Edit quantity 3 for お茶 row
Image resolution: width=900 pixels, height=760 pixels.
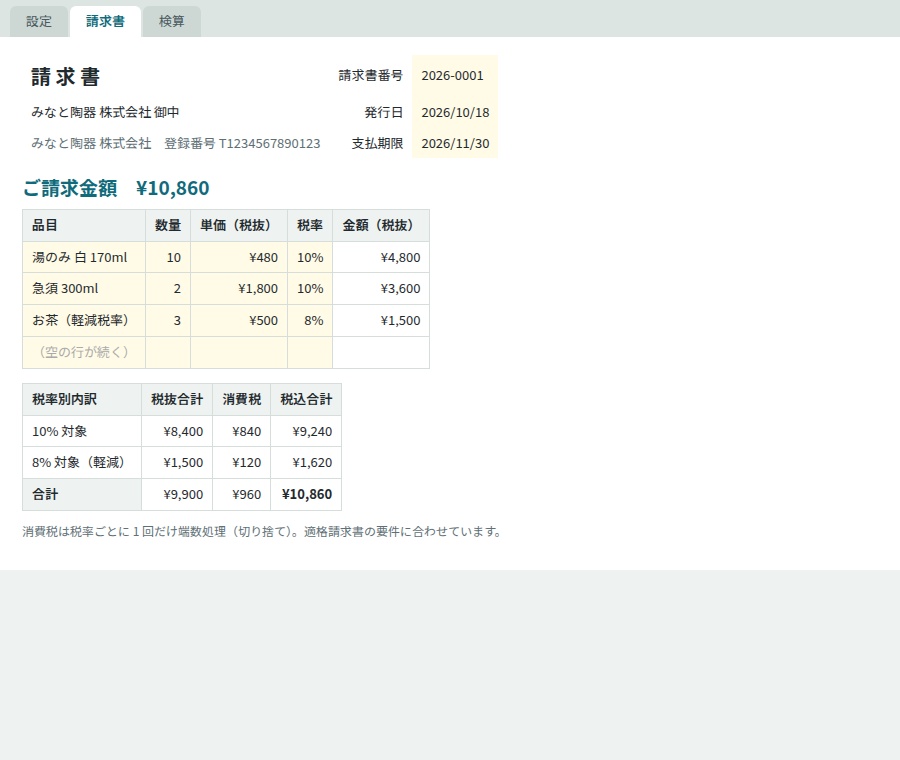click(168, 320)
